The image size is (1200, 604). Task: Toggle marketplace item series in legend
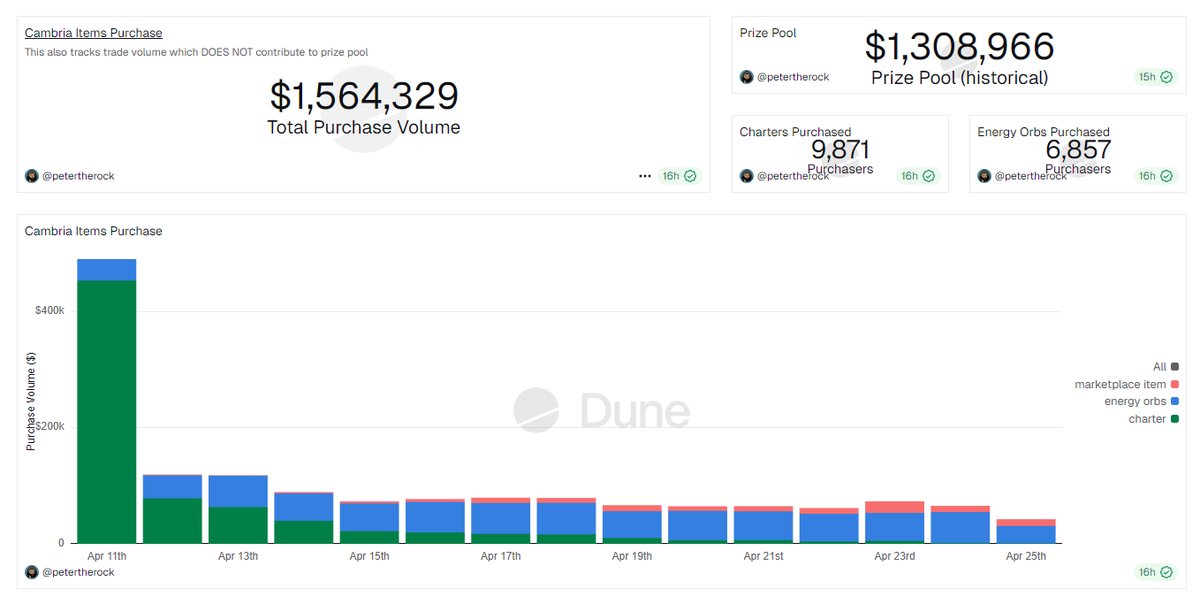[1126, 384]
